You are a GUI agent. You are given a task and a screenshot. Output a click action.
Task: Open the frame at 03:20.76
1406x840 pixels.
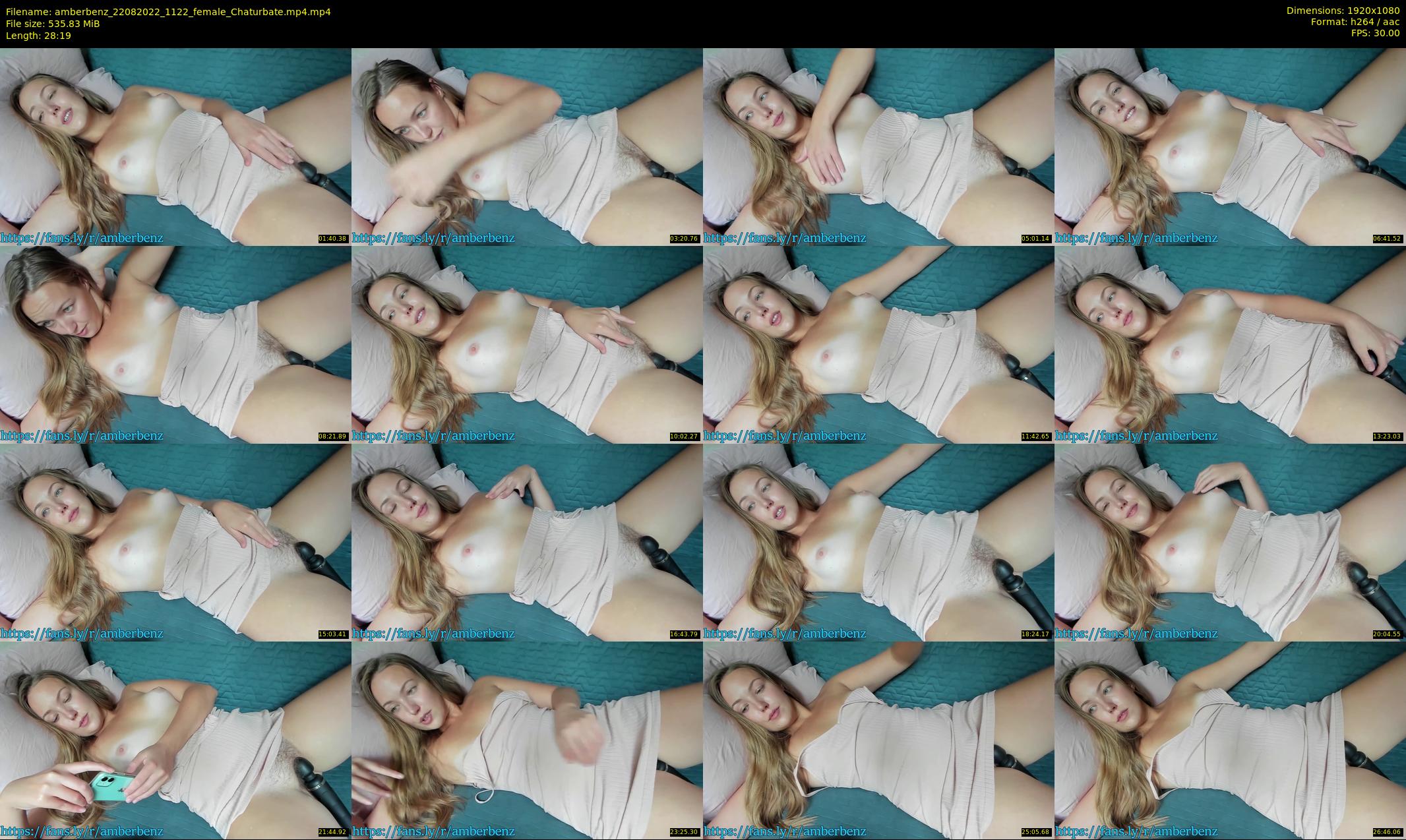pyautogui.click(x=527, y=146)
